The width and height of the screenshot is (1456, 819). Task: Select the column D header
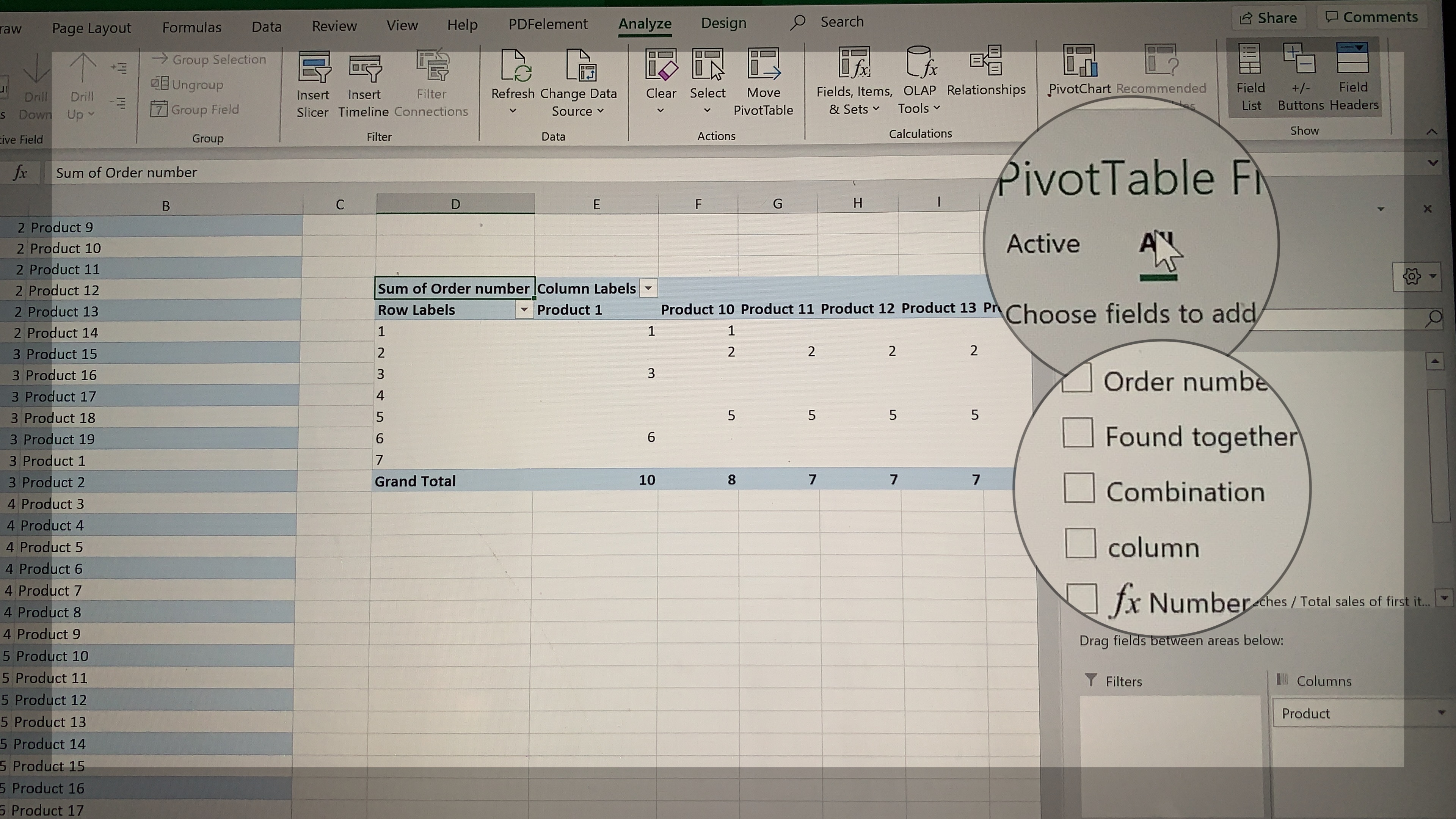[455, 204]
